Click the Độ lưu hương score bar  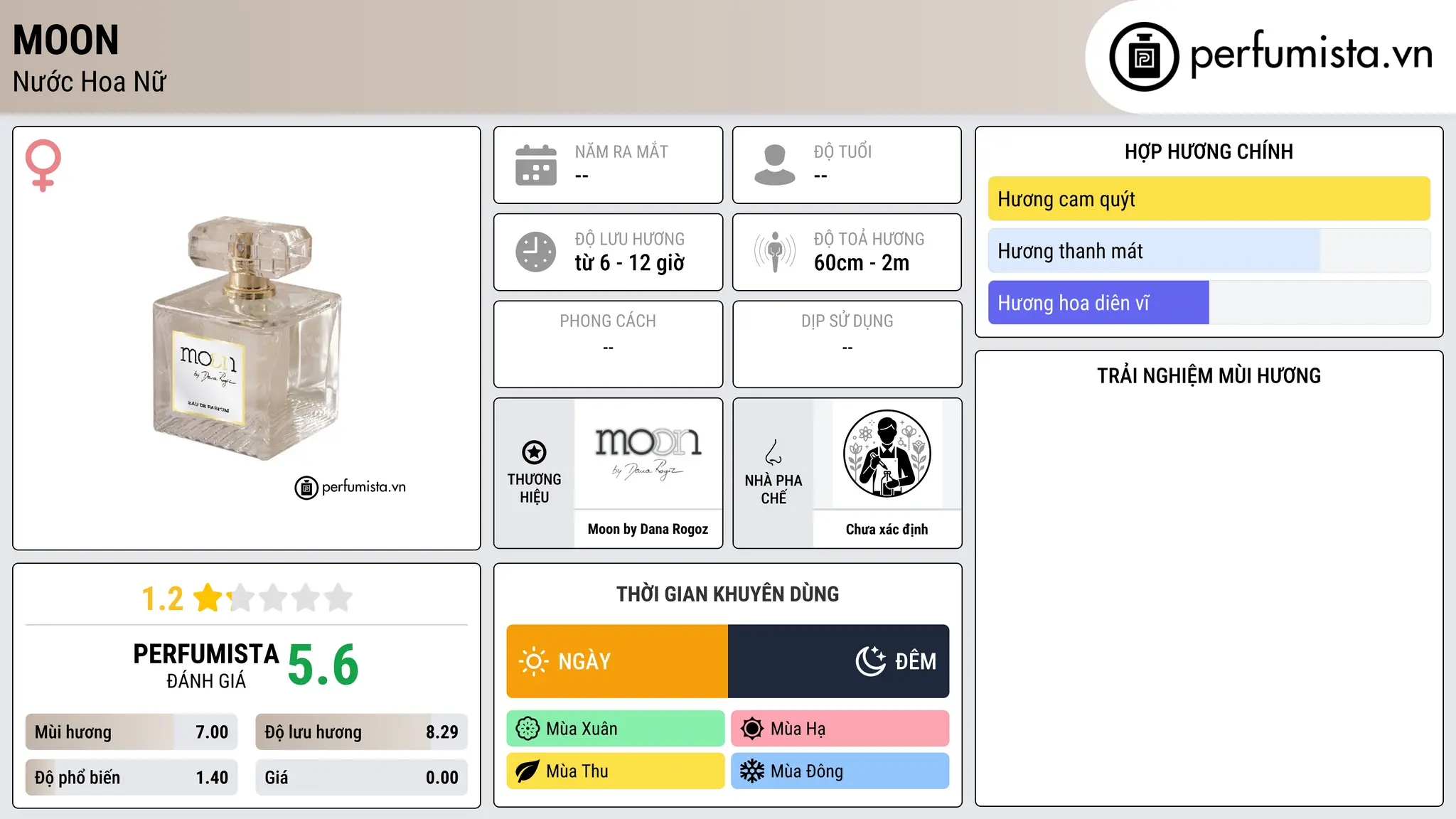362,732
